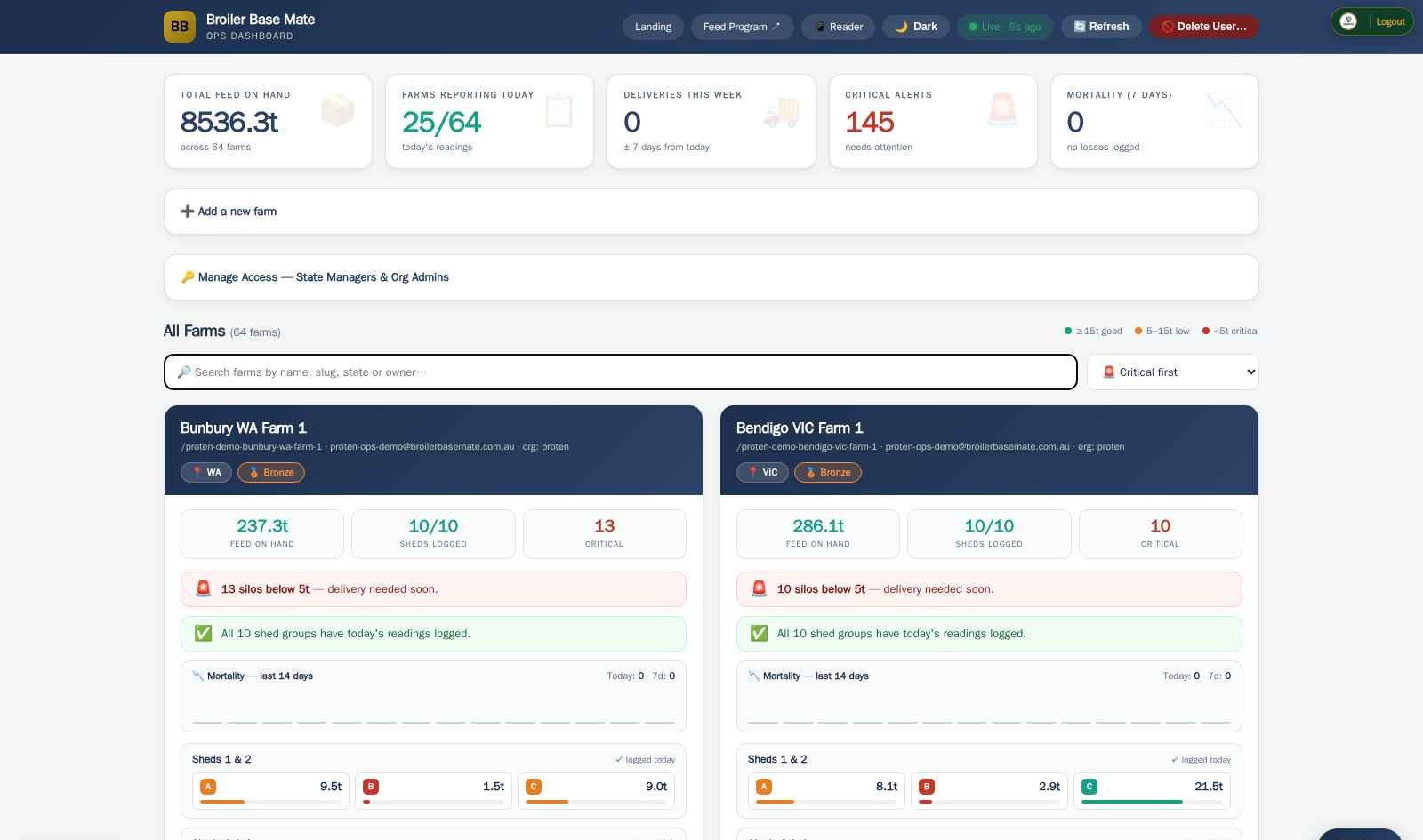The height and width of the screenshot is (840, 1423).
Task: Click Bendigo VIC Farm 1 title
Action: 800,428
